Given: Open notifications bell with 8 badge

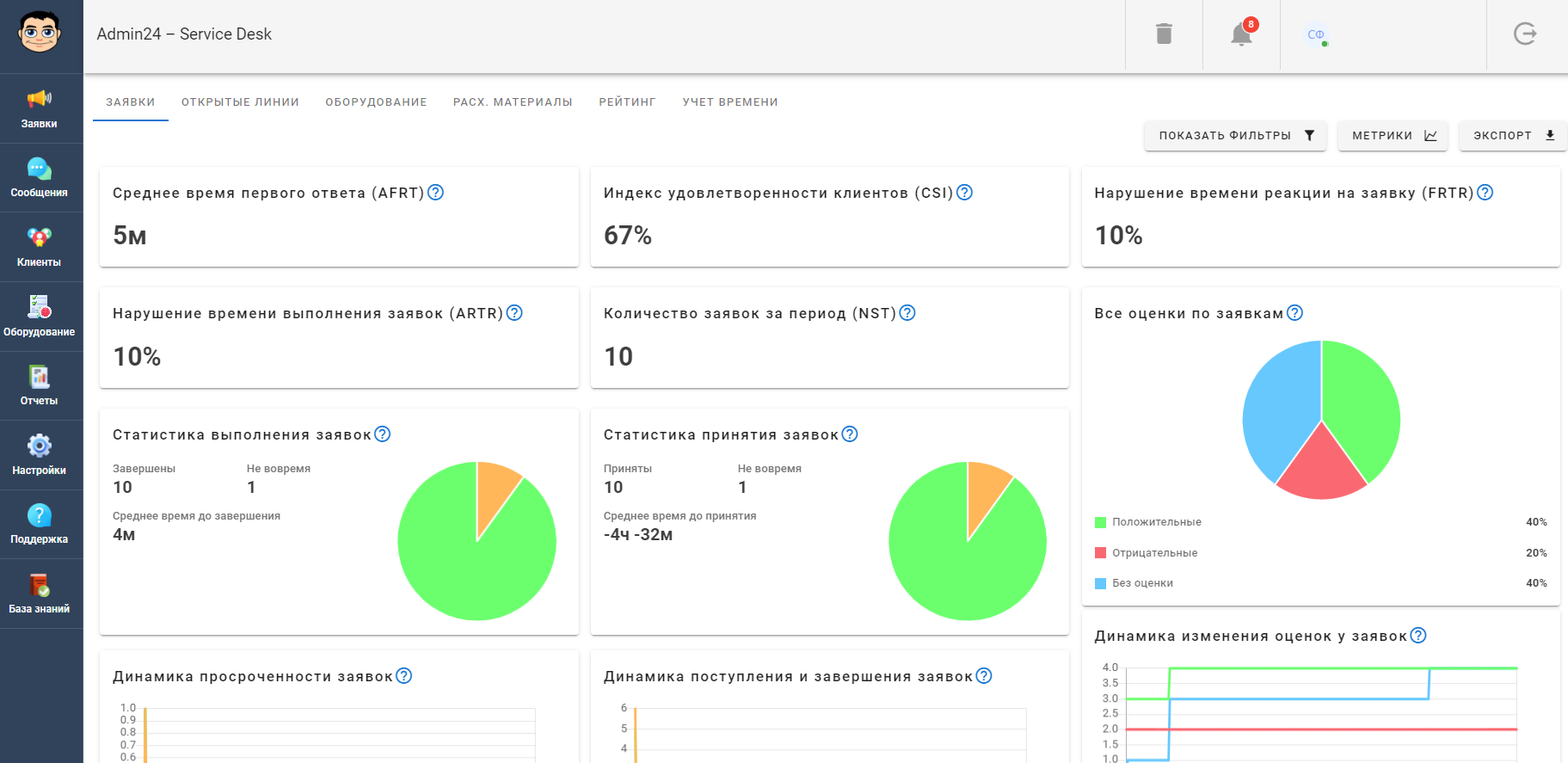Looking at the screenshot, I should [1241, 34].
